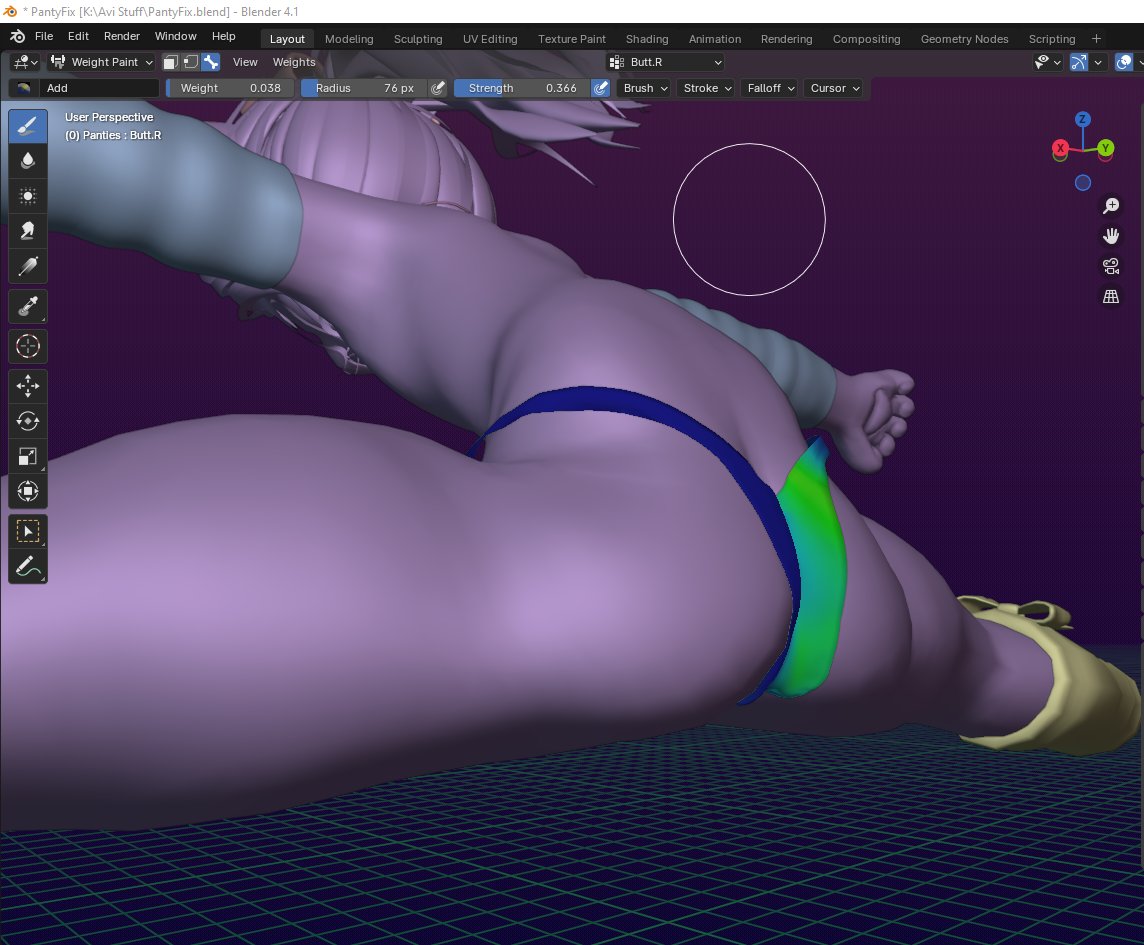Select the Sample Weight eyedropper tool
Image resolution: width=1144 pixels, height=945 pixels.
(x=28, y=306)
